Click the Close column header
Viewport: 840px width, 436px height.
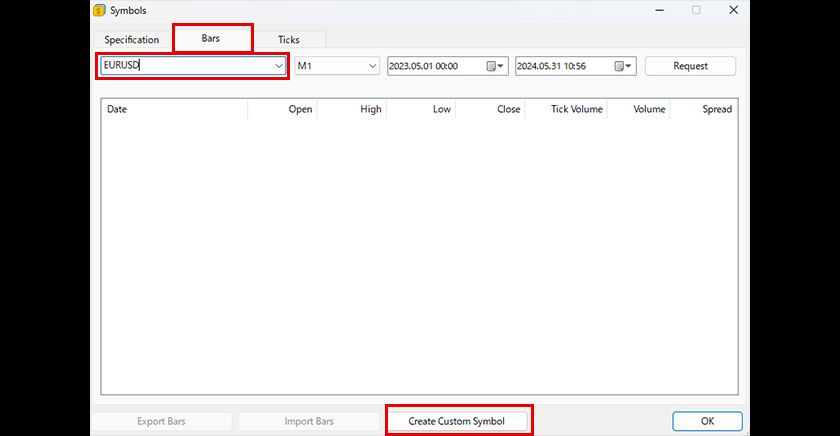[491, 109]
